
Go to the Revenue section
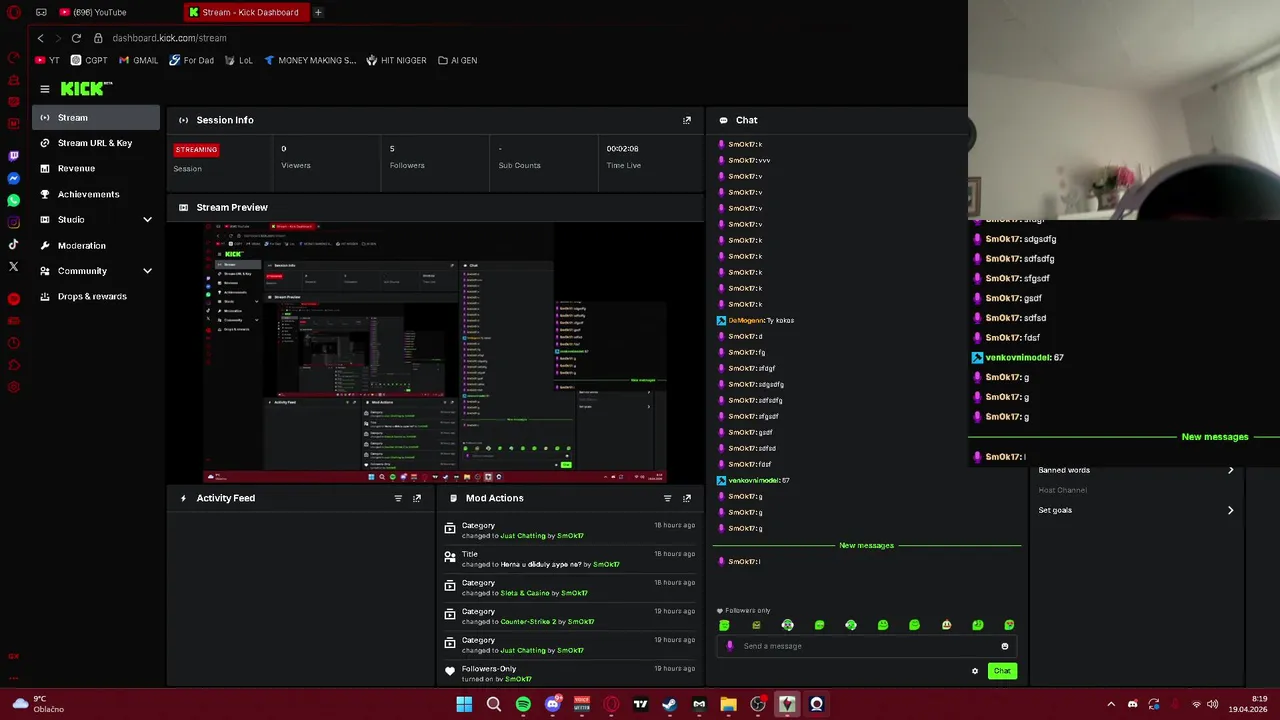coord(76,168)
